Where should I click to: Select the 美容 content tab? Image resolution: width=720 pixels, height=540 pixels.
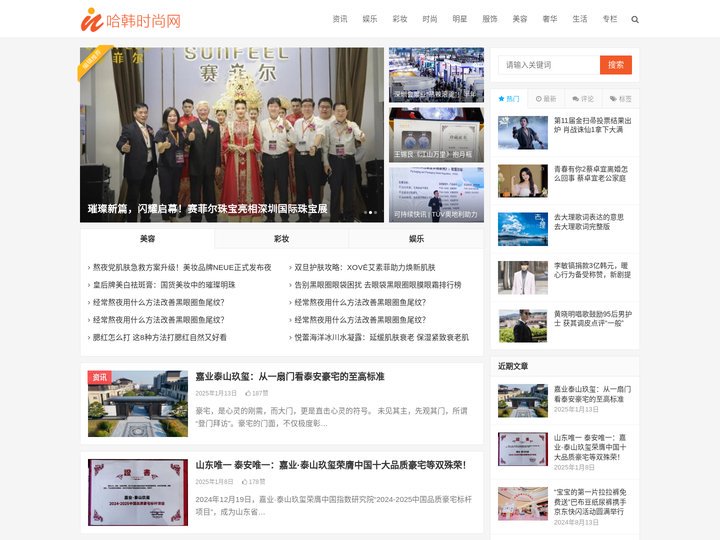click(147, 239)
